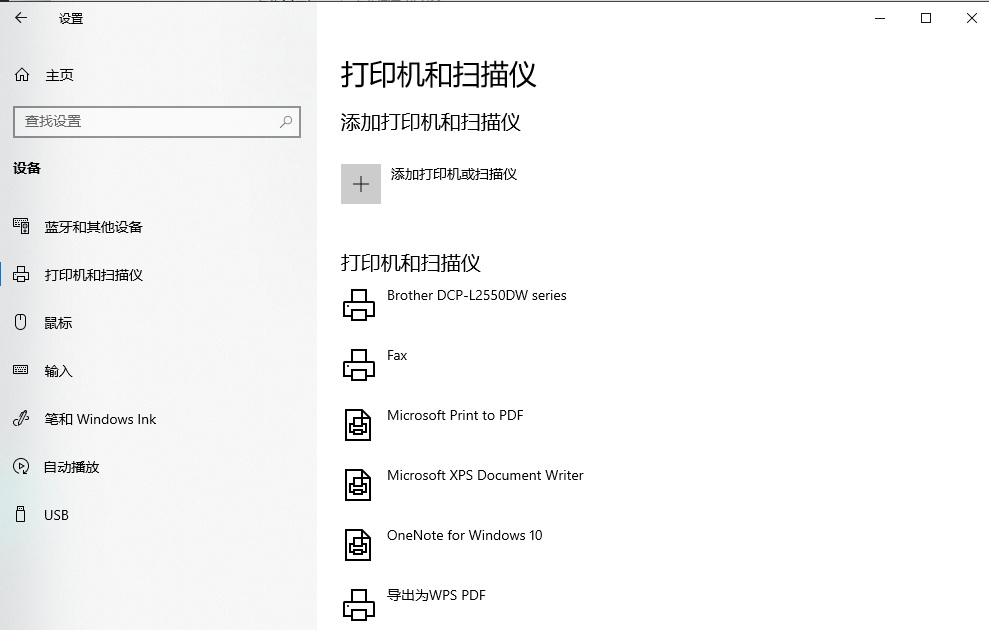Click the home icon next to 主页
Viewport: 989px width, 630px height.
(20, 74)
